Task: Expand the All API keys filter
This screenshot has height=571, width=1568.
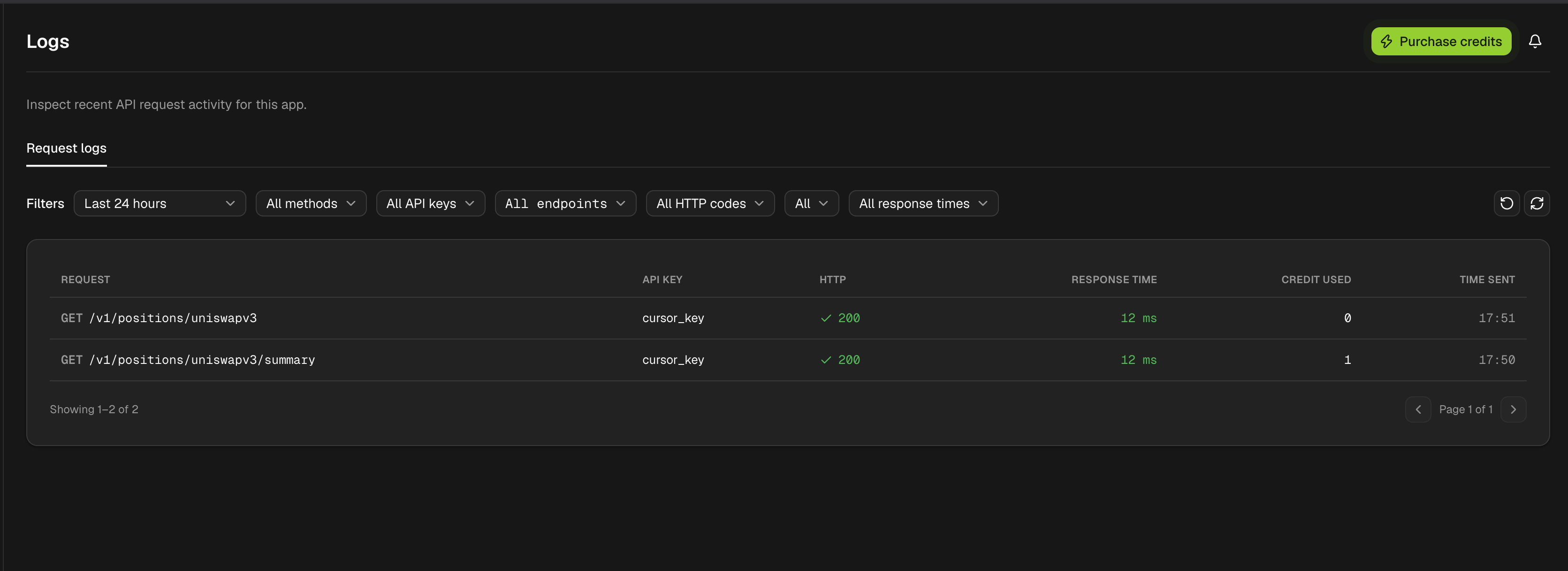Action: click(430, 203)
